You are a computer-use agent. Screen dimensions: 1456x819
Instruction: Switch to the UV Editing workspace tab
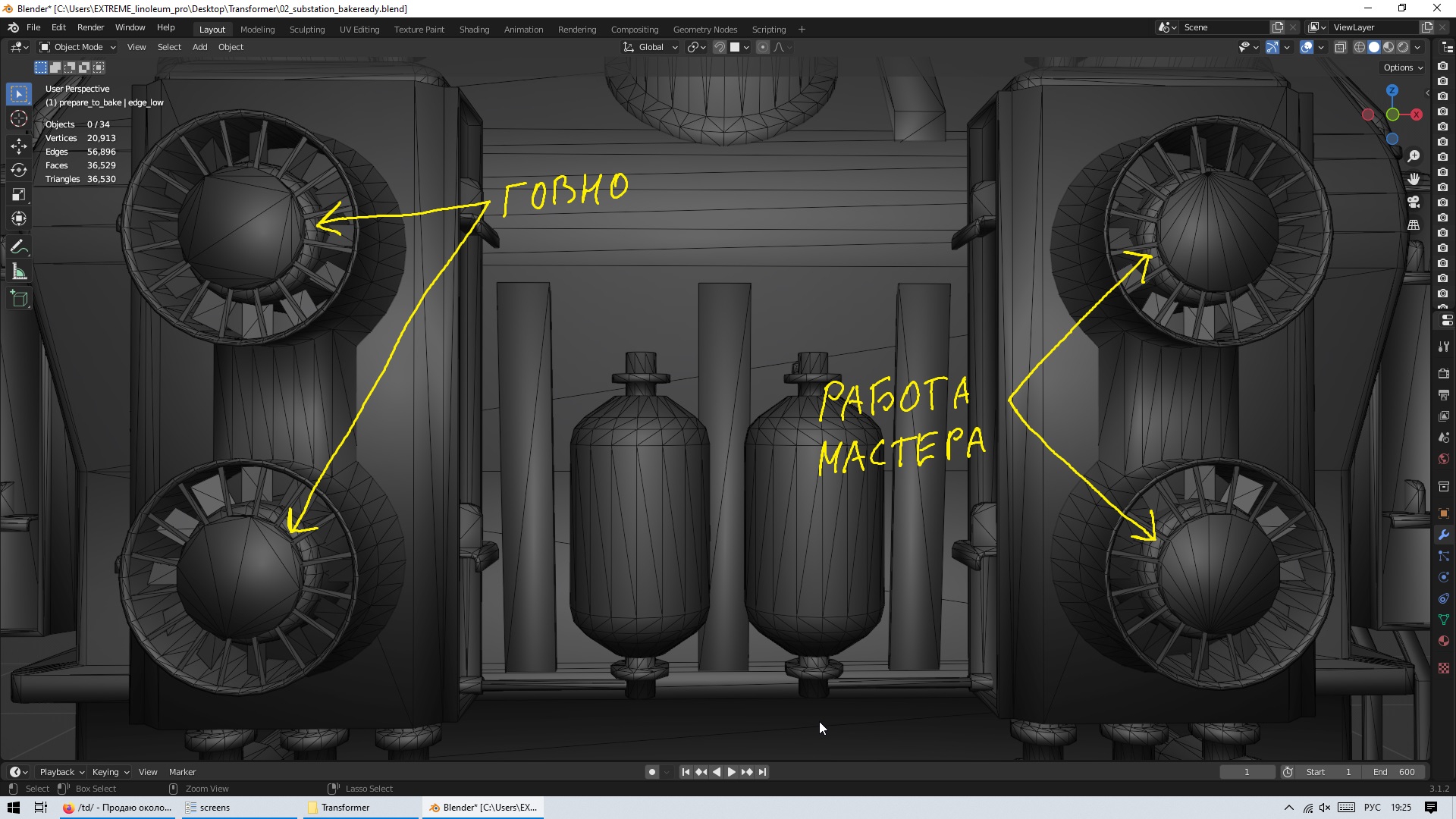pos(359,30)
